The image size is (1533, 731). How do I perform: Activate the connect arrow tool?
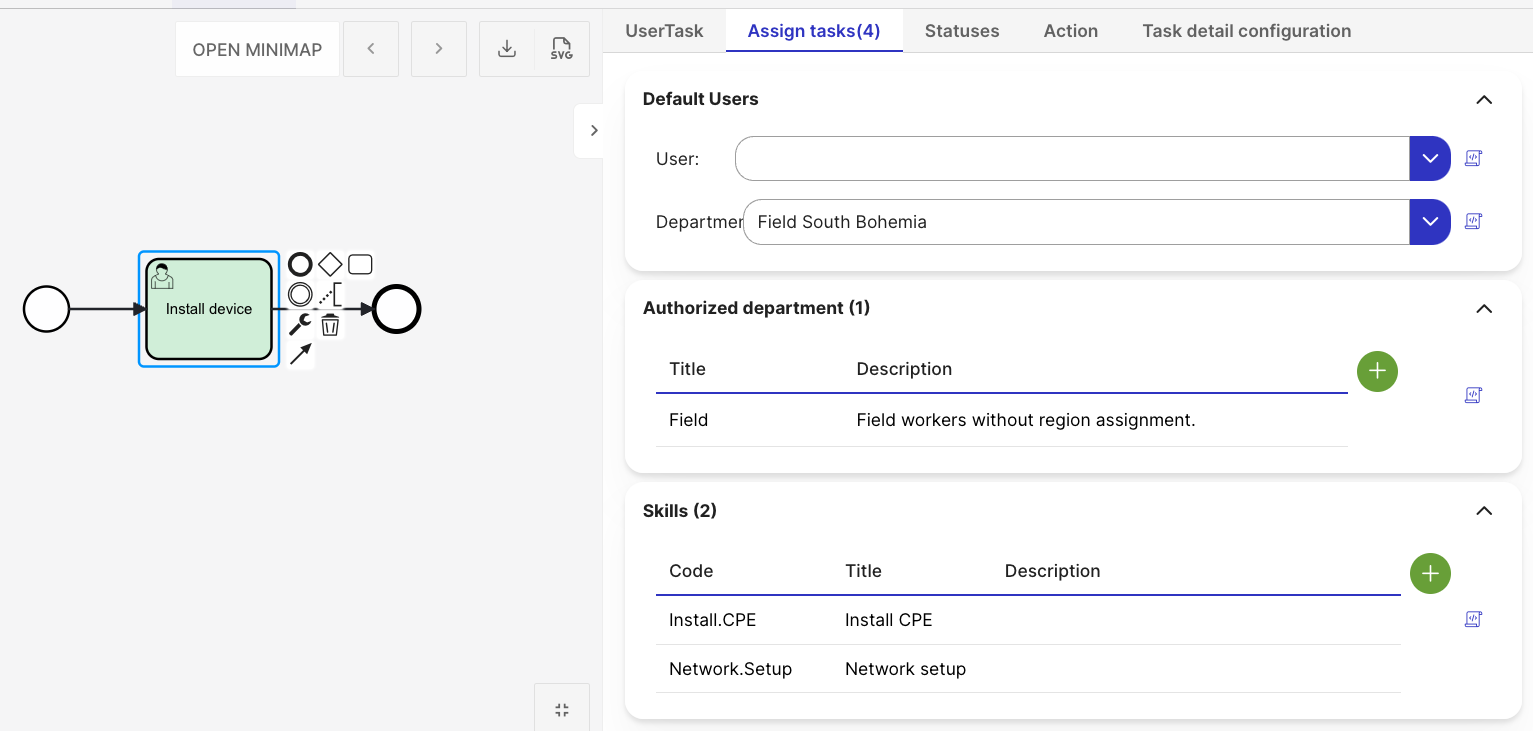[300, 354]
